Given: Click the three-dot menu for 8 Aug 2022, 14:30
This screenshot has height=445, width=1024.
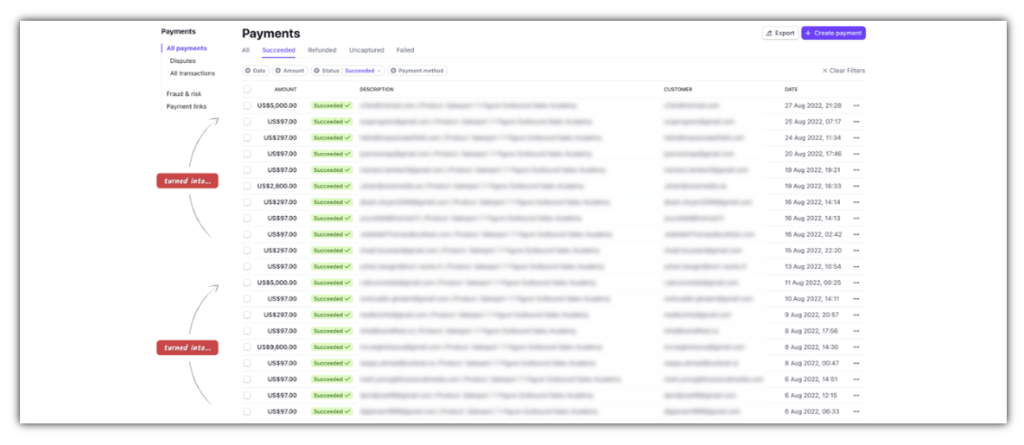Looking at the screenshot, I should click(x=856, y=347).
